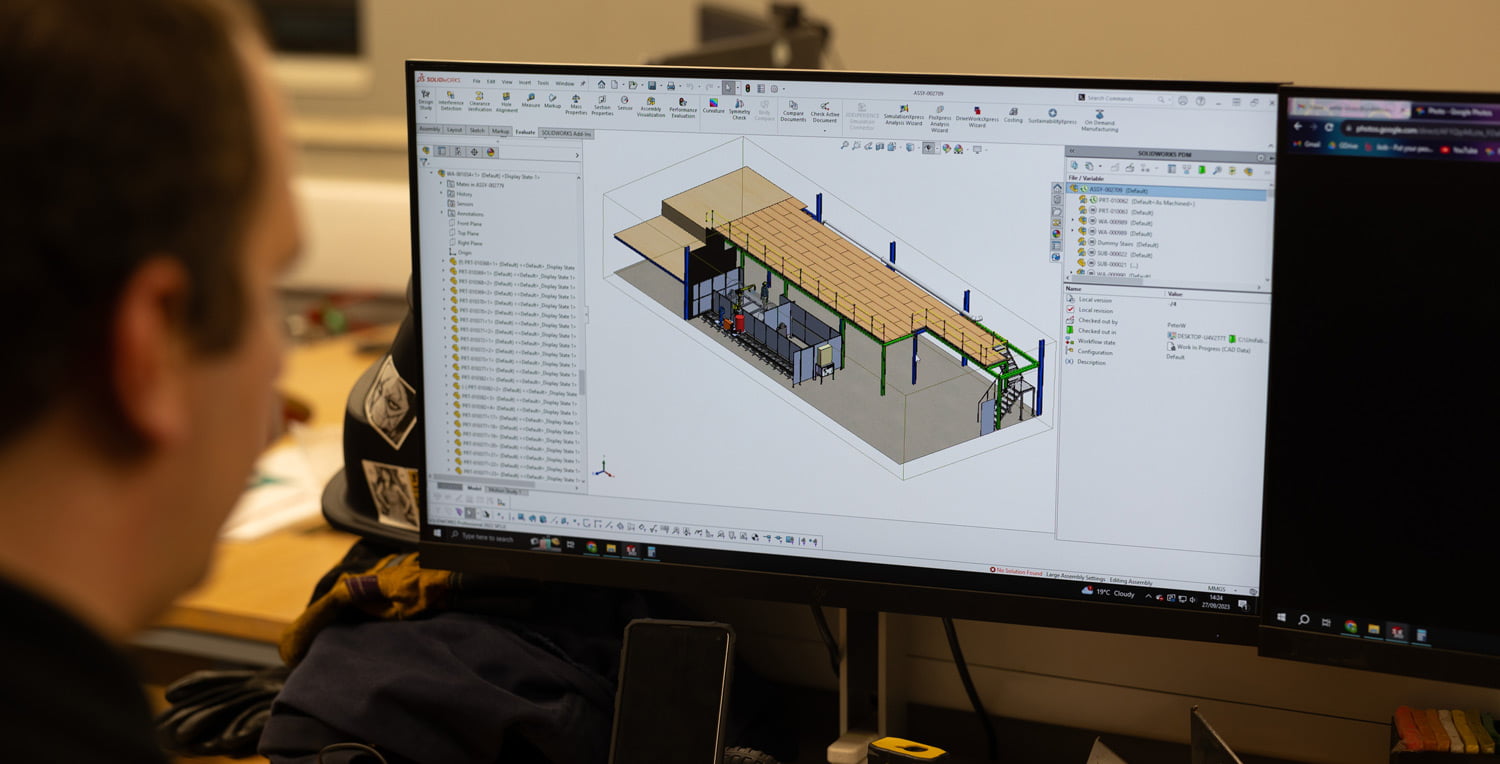Click No Solution Found status message
Viewport: 1500px width, 764px height.
coord(1016,571)
